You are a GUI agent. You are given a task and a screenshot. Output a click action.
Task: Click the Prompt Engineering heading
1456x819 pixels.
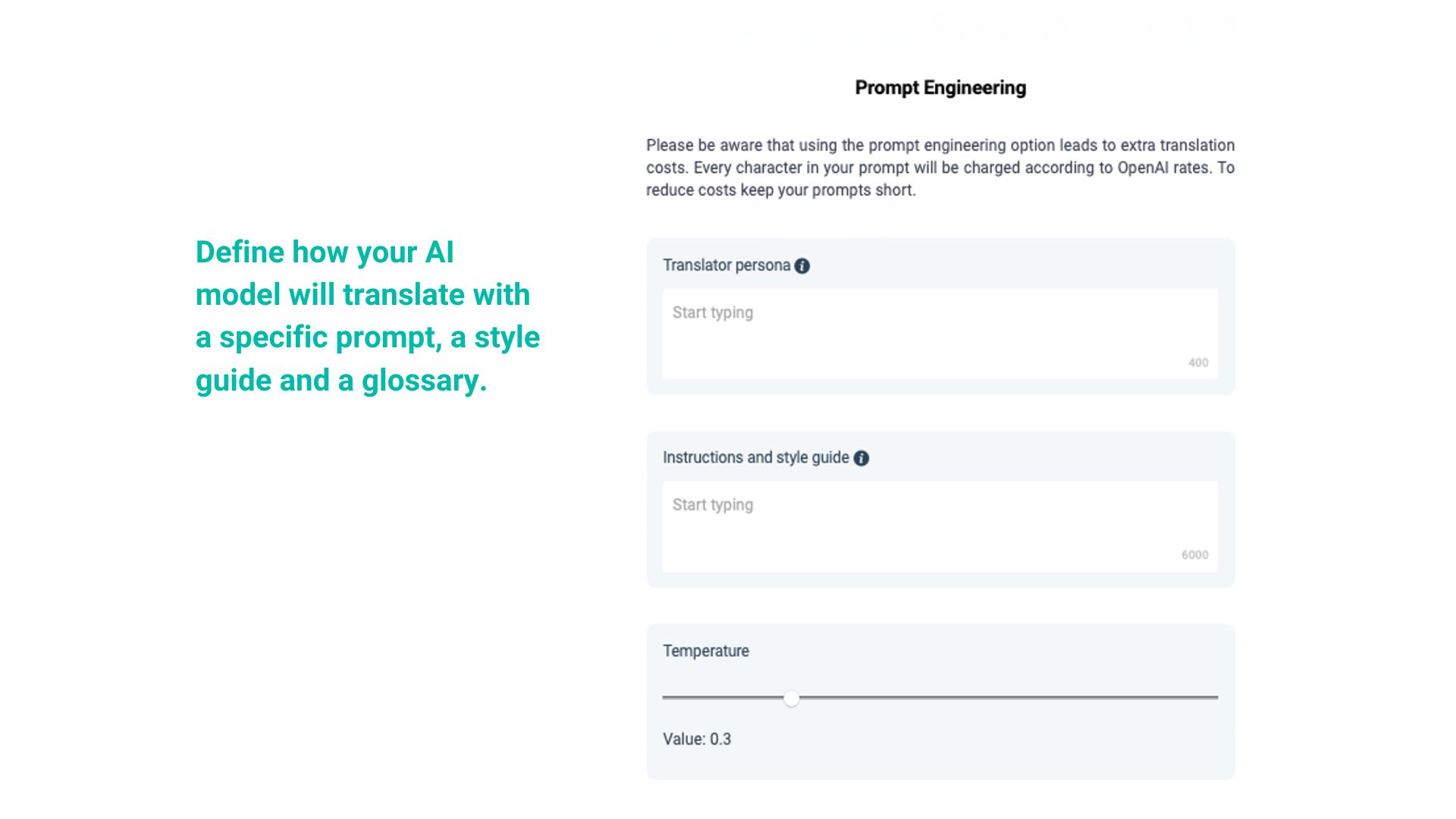coord(940,88)
